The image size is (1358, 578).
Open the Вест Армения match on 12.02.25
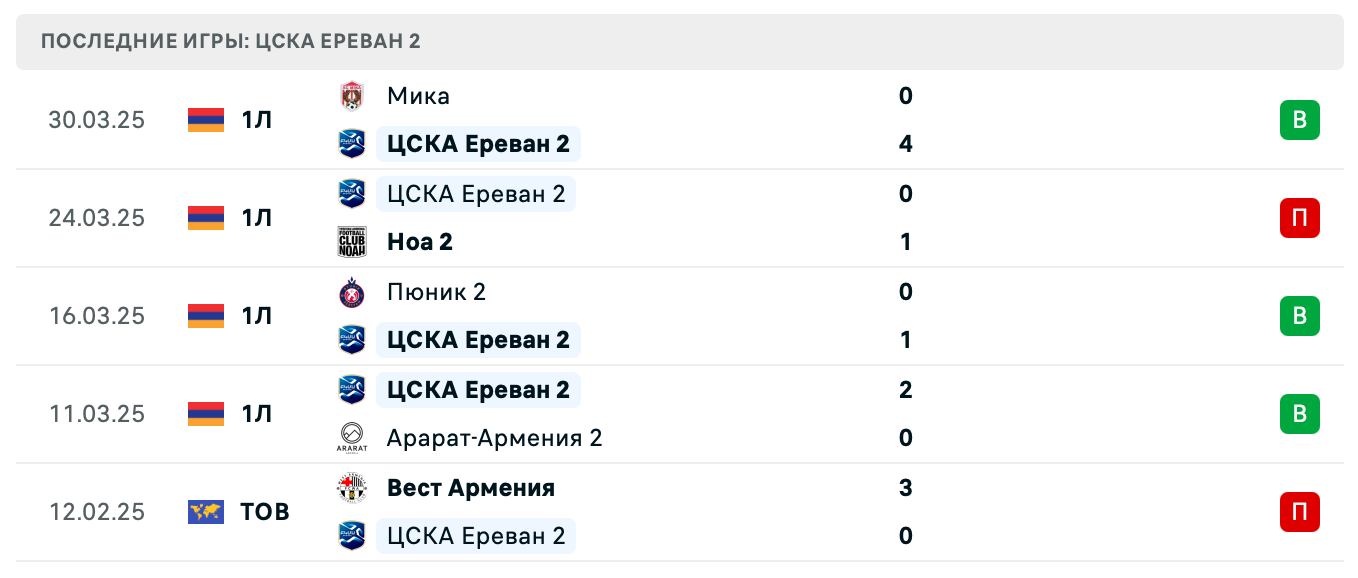pos(679,511)
